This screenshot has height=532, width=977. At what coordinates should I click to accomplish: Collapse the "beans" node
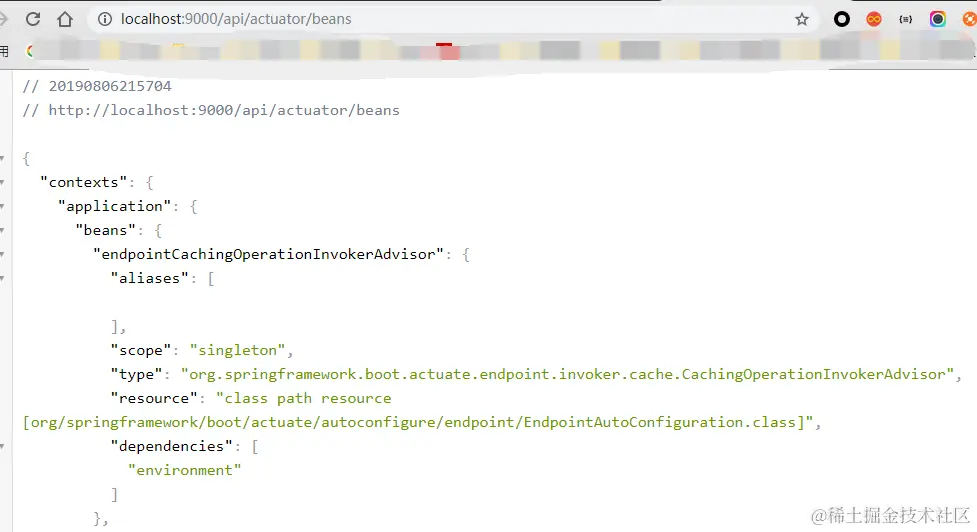(2, 230)
